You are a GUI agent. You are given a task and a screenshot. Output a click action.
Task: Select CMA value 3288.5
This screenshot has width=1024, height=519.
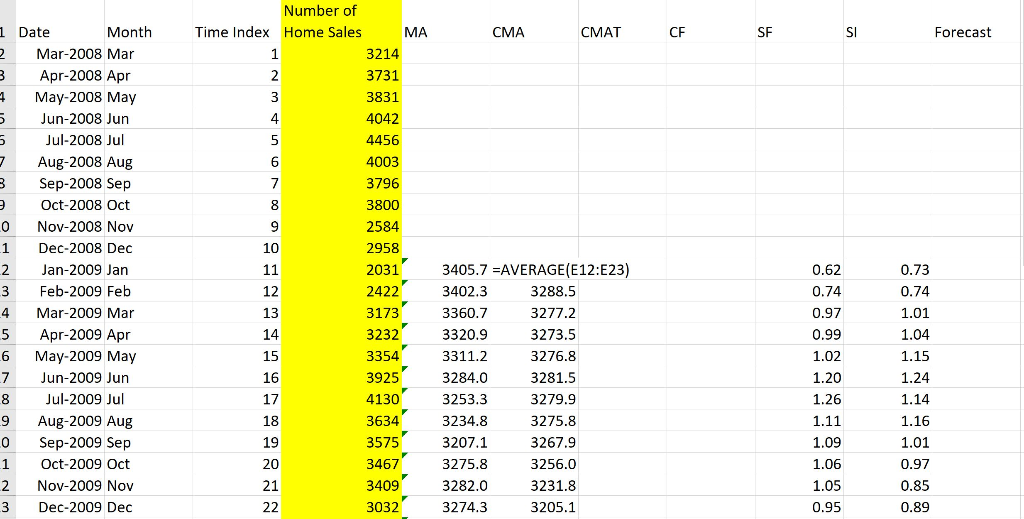534,291
